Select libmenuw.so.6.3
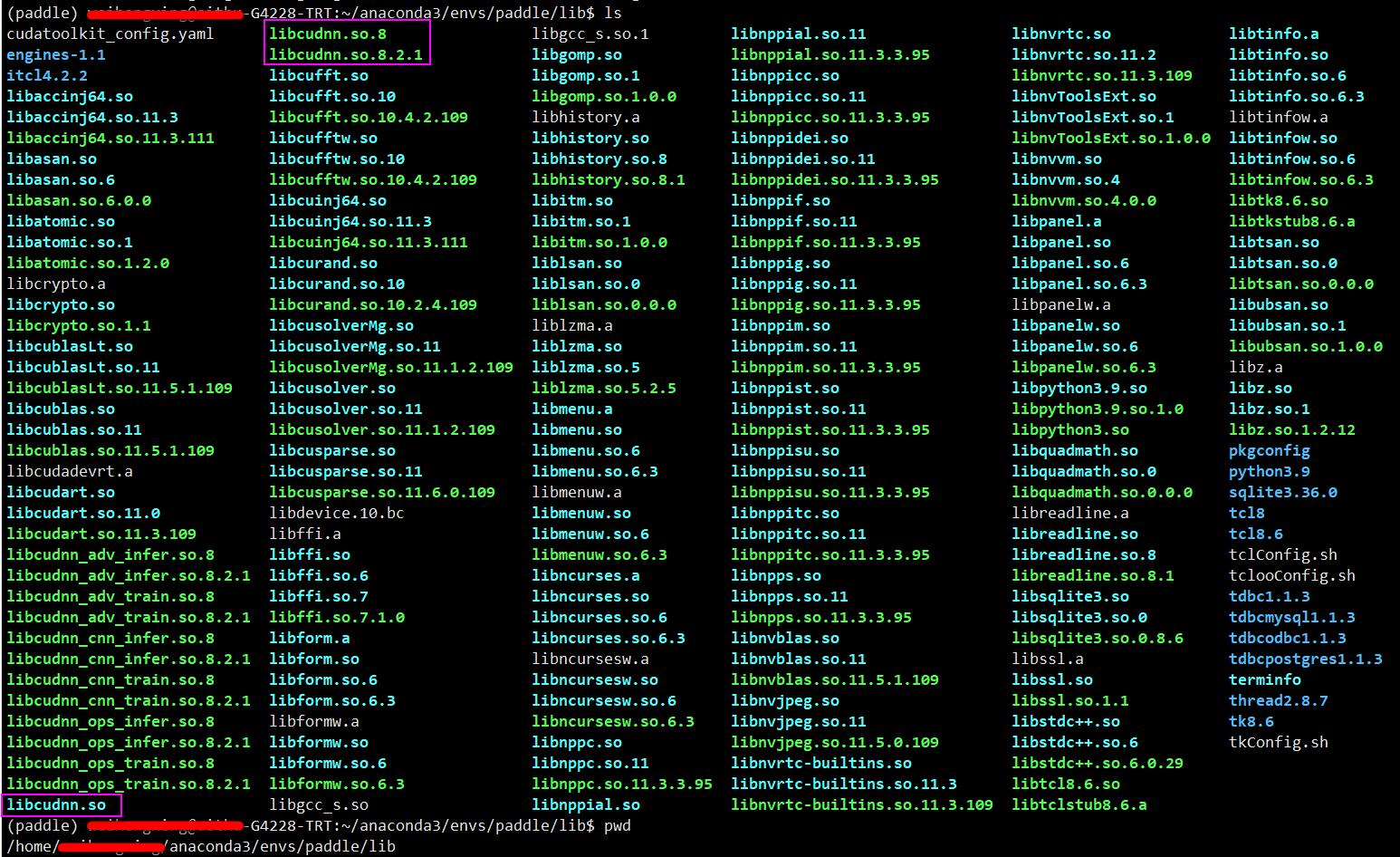Image resolution: width=1400 pixels, height=857 pixels. pyautogui.click(x=599, y=554)
